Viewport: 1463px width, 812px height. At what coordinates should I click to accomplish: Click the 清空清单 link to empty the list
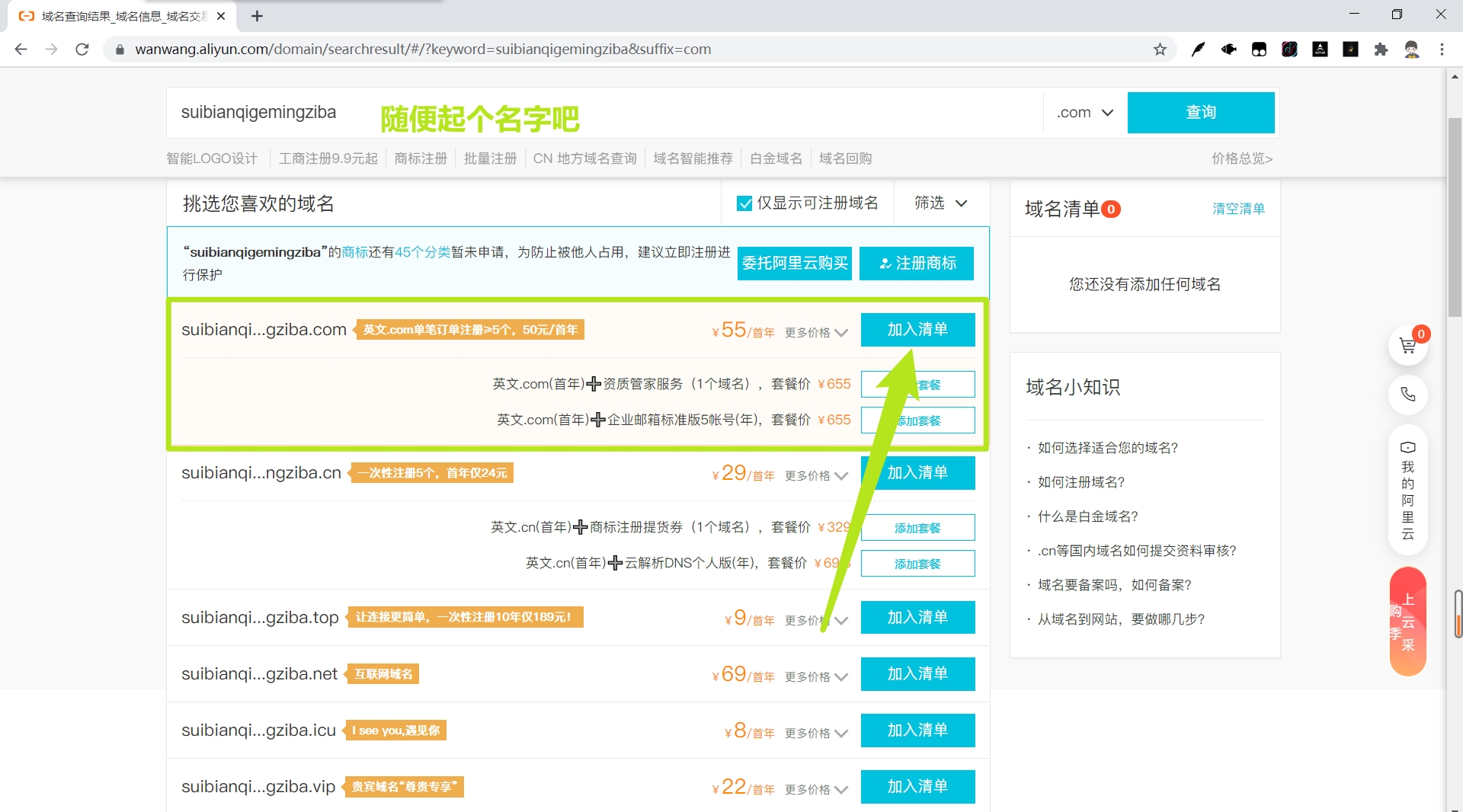[1239, 209]
